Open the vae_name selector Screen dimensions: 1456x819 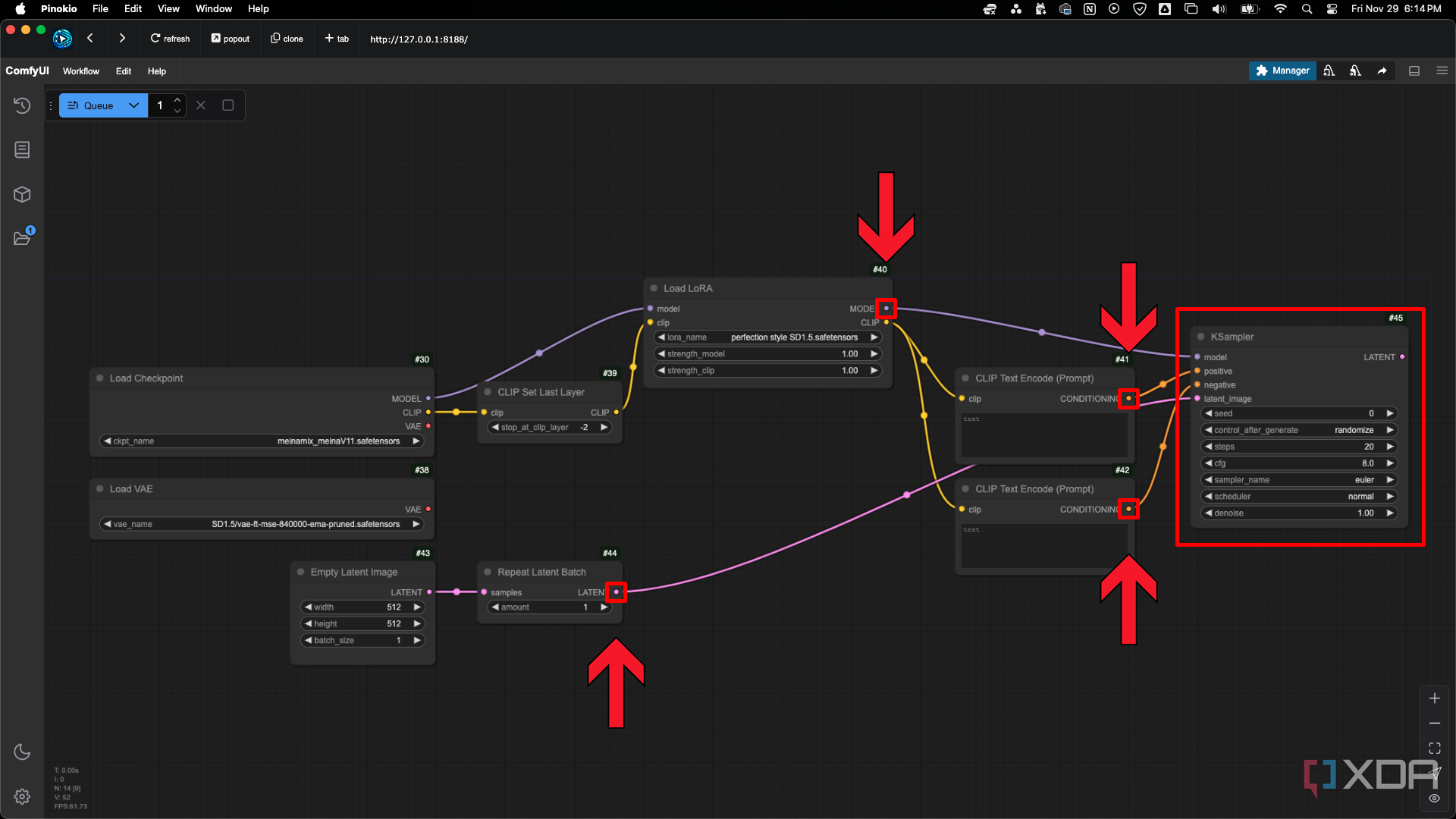click(x=262, y=524)
